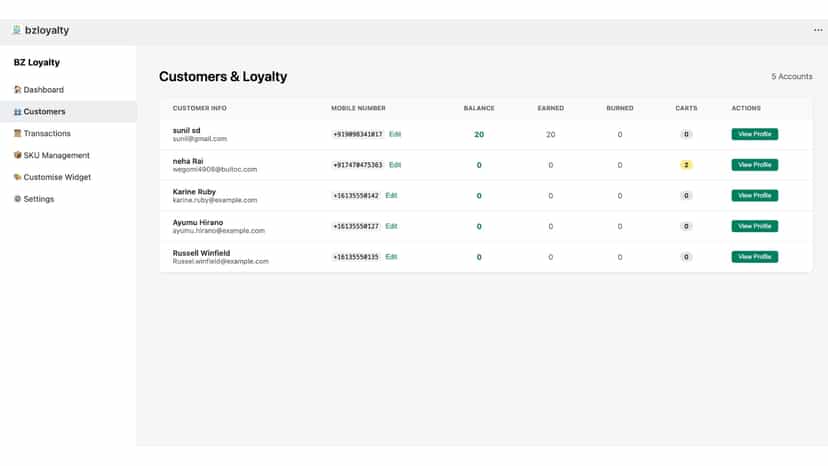Click the Ayumu Hirano customer name
828x466 pixels.
(x=198, y=222)
